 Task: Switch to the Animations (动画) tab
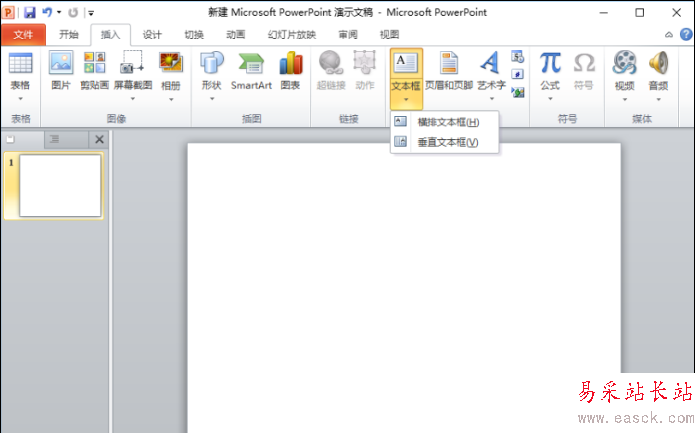235,35
